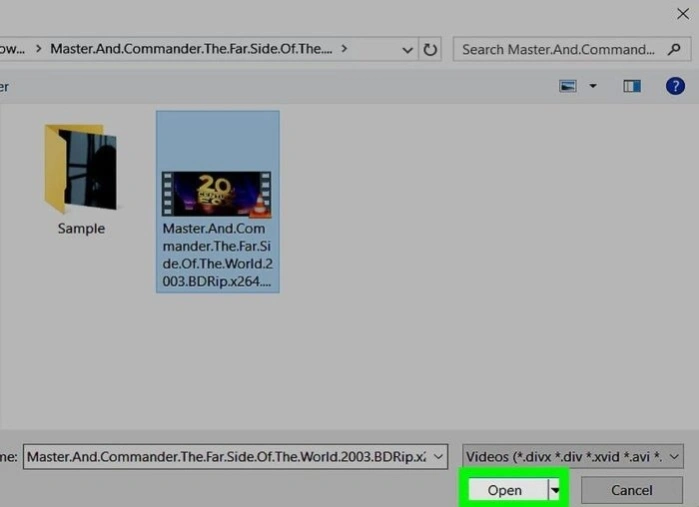Click the Master.And.Commander breadcrumb path segment
The height and width of the screenshot is (507, 699).
pos(191,49)
